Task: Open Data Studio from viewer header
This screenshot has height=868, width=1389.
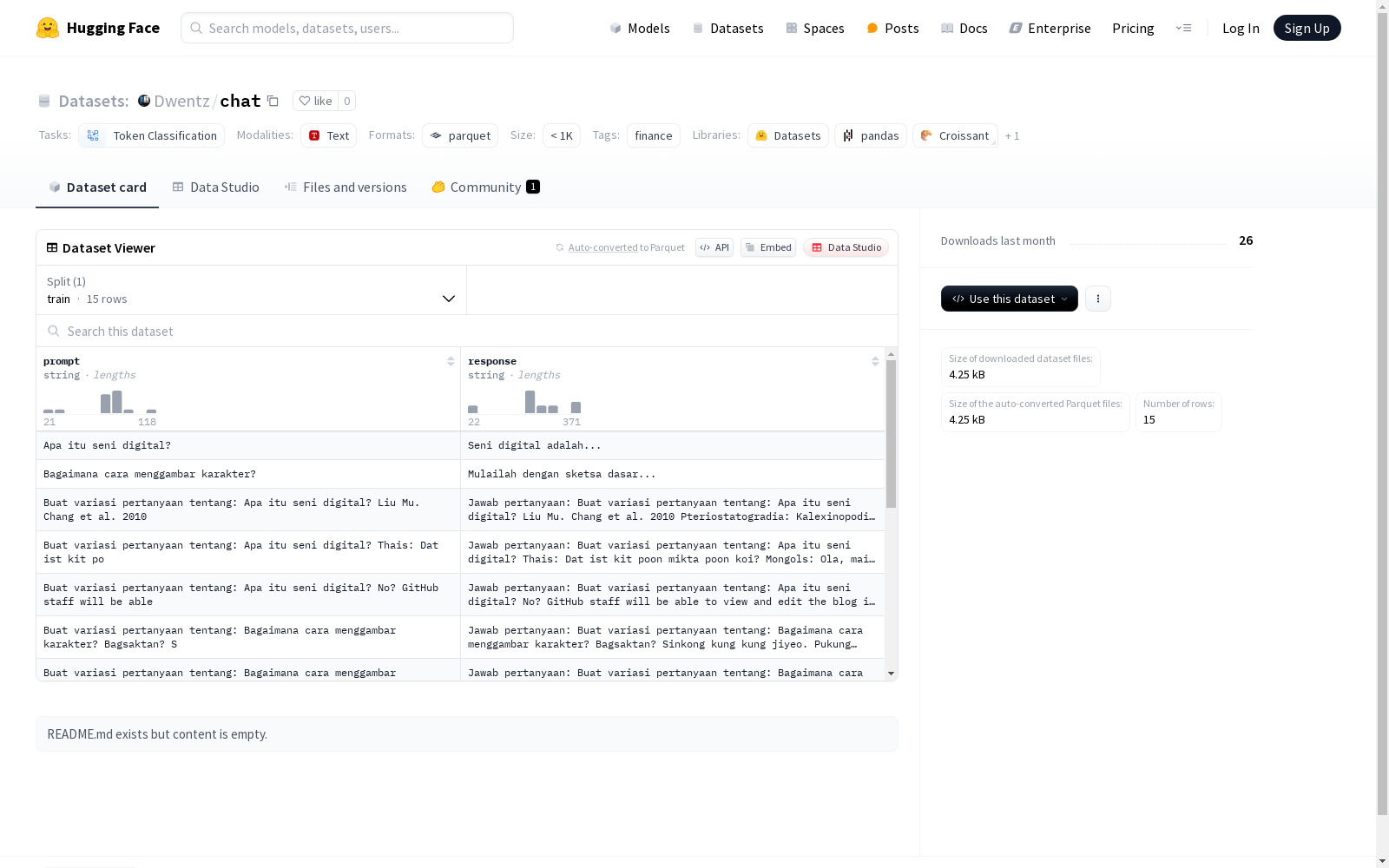Action: coord(846,247)
